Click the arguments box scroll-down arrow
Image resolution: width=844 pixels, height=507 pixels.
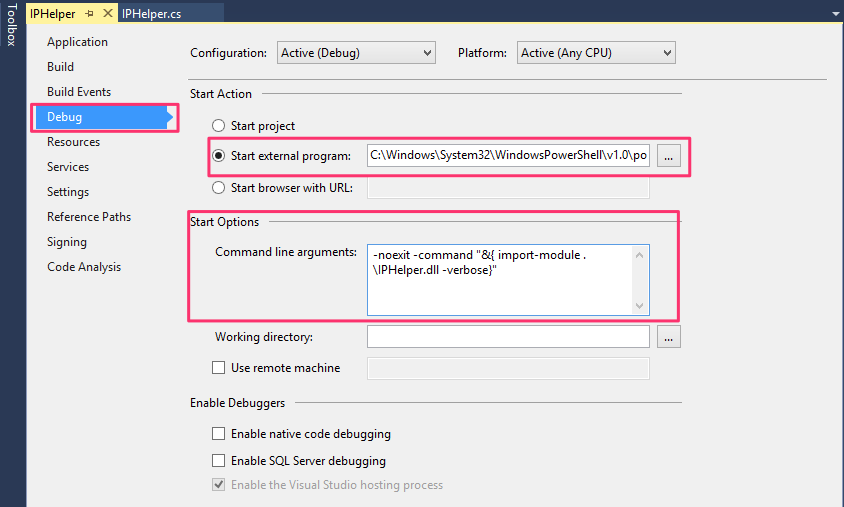pos(640,305)
